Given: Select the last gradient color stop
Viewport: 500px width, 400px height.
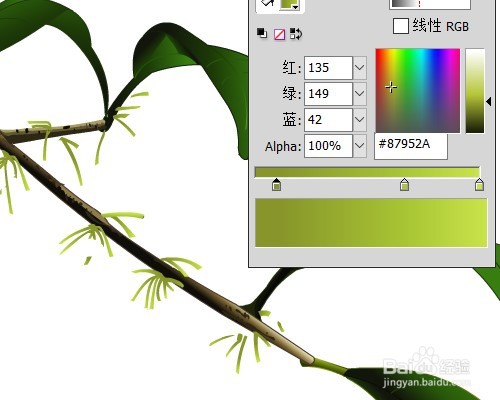Looking at the screenshot, I should coord(479,185).
